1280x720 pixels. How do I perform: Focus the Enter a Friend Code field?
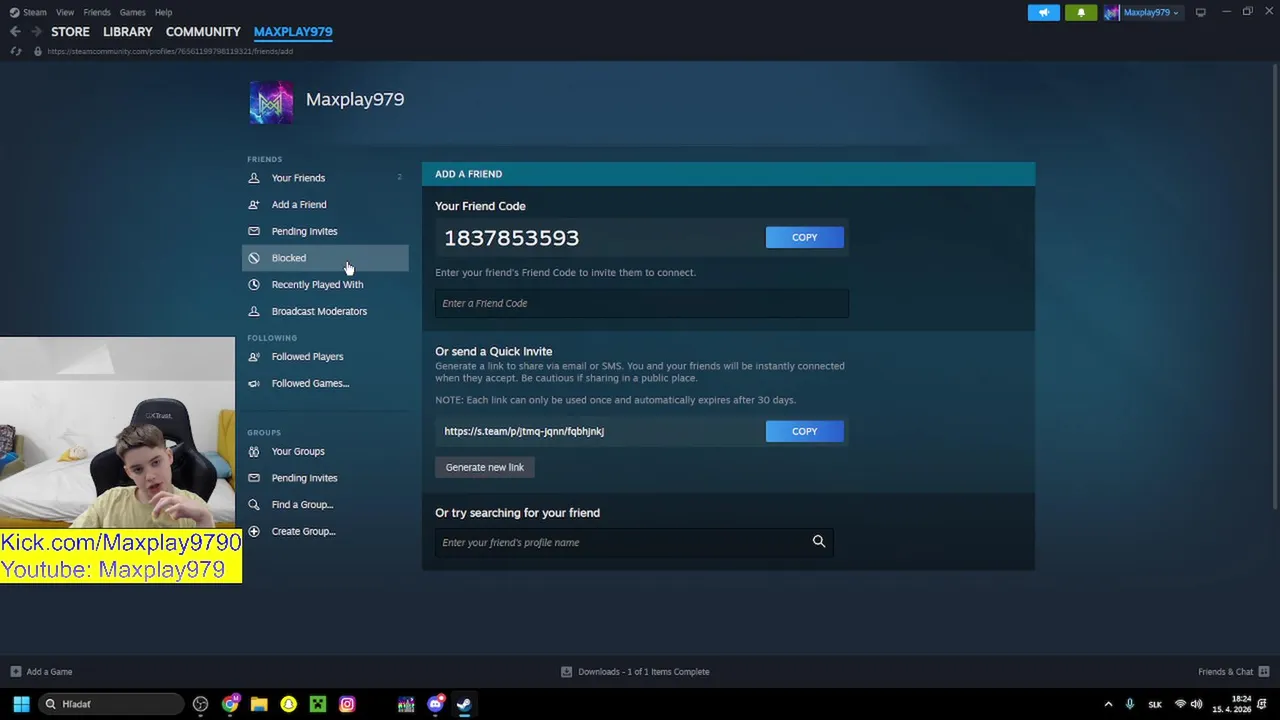pyautogui.click(x=641, y=303)
